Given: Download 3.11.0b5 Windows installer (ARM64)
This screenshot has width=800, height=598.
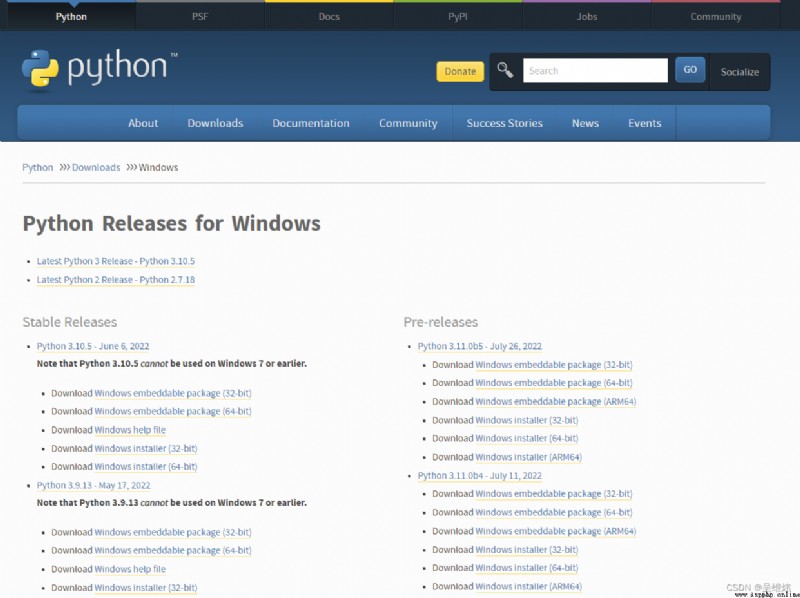Looking at the screenshot, I should tap(529, 457).
